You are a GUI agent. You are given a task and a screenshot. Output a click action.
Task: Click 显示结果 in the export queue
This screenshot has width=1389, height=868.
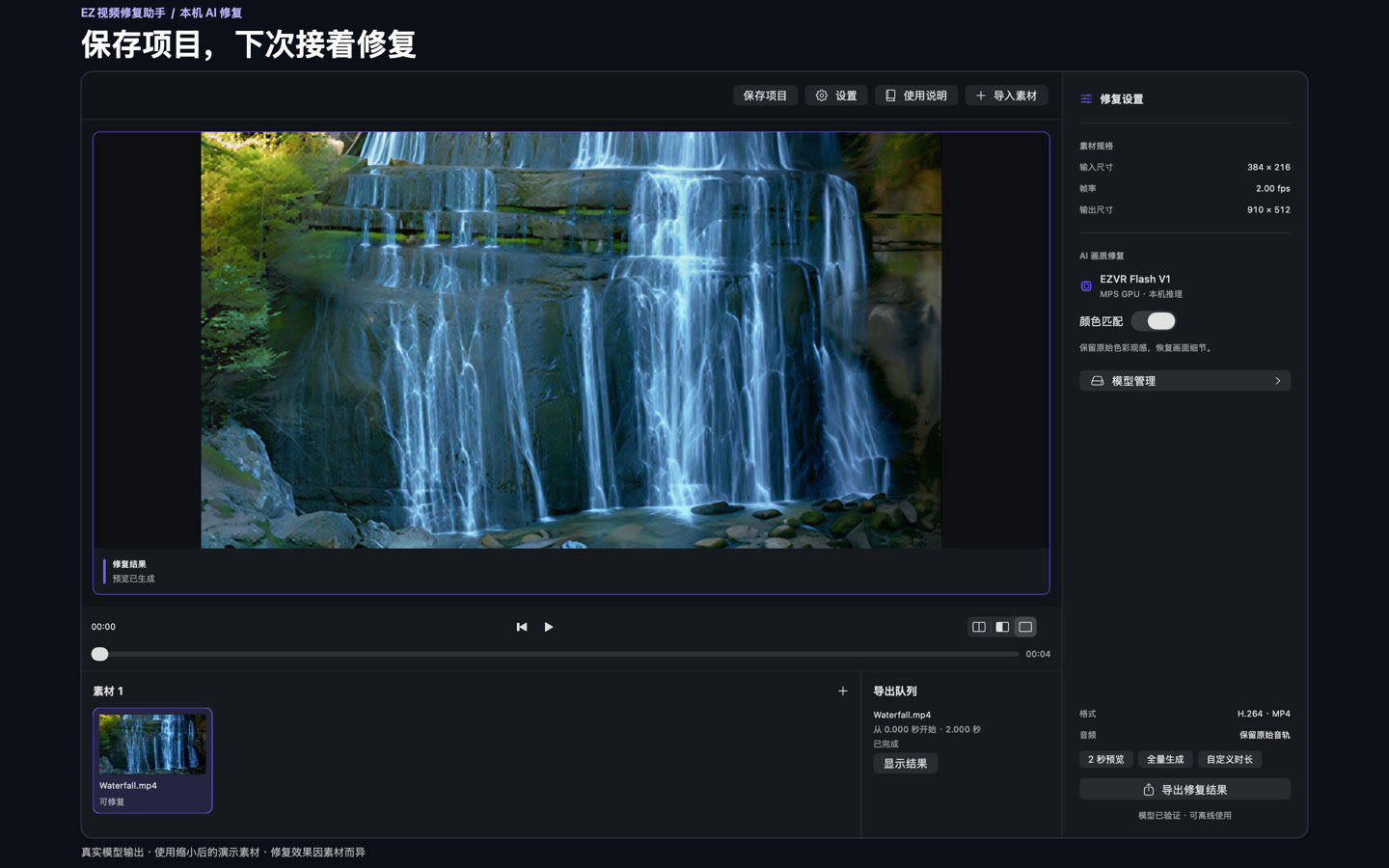(x=906, y=764)
